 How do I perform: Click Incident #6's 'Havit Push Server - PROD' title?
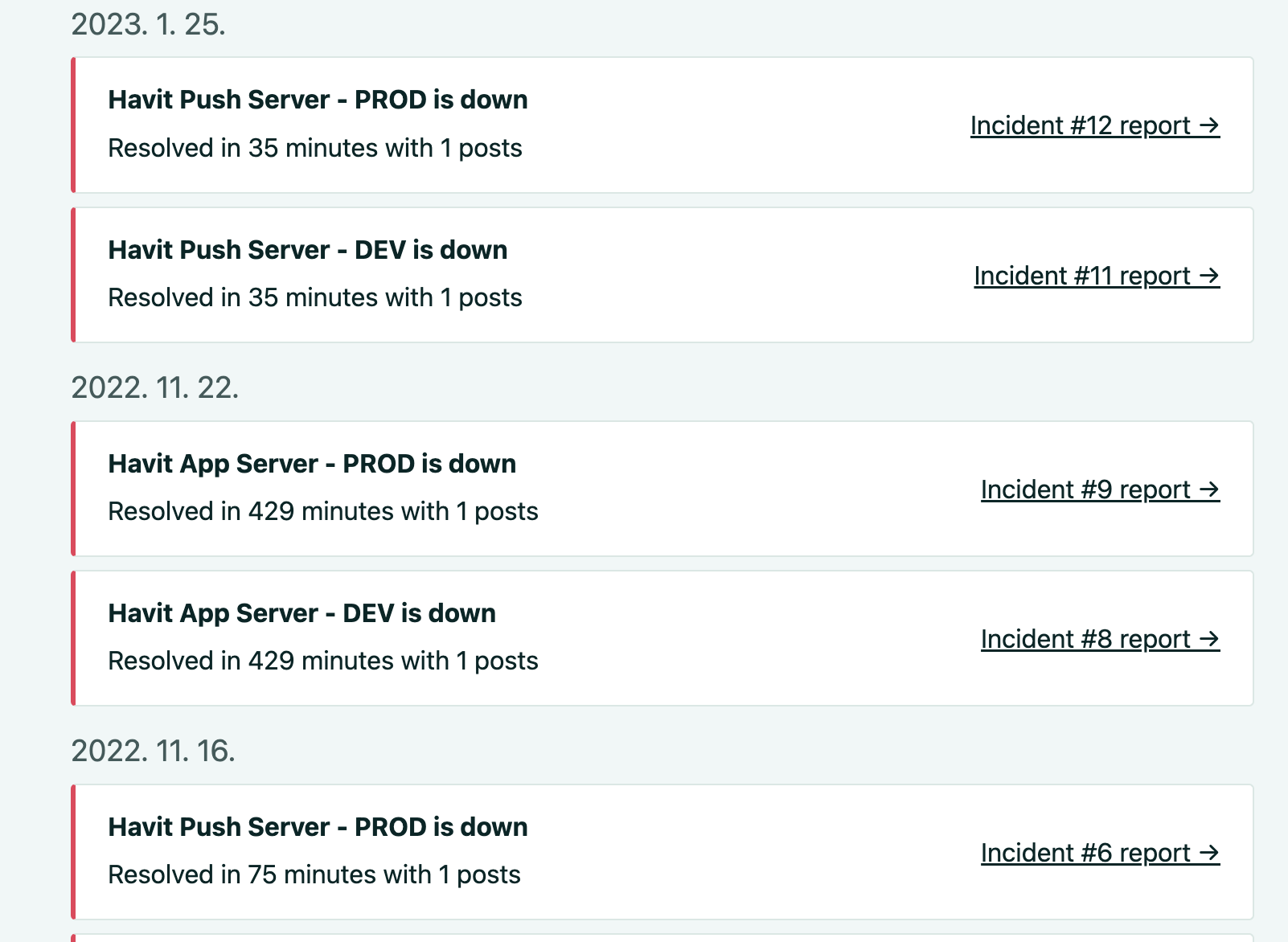[318, 827]
